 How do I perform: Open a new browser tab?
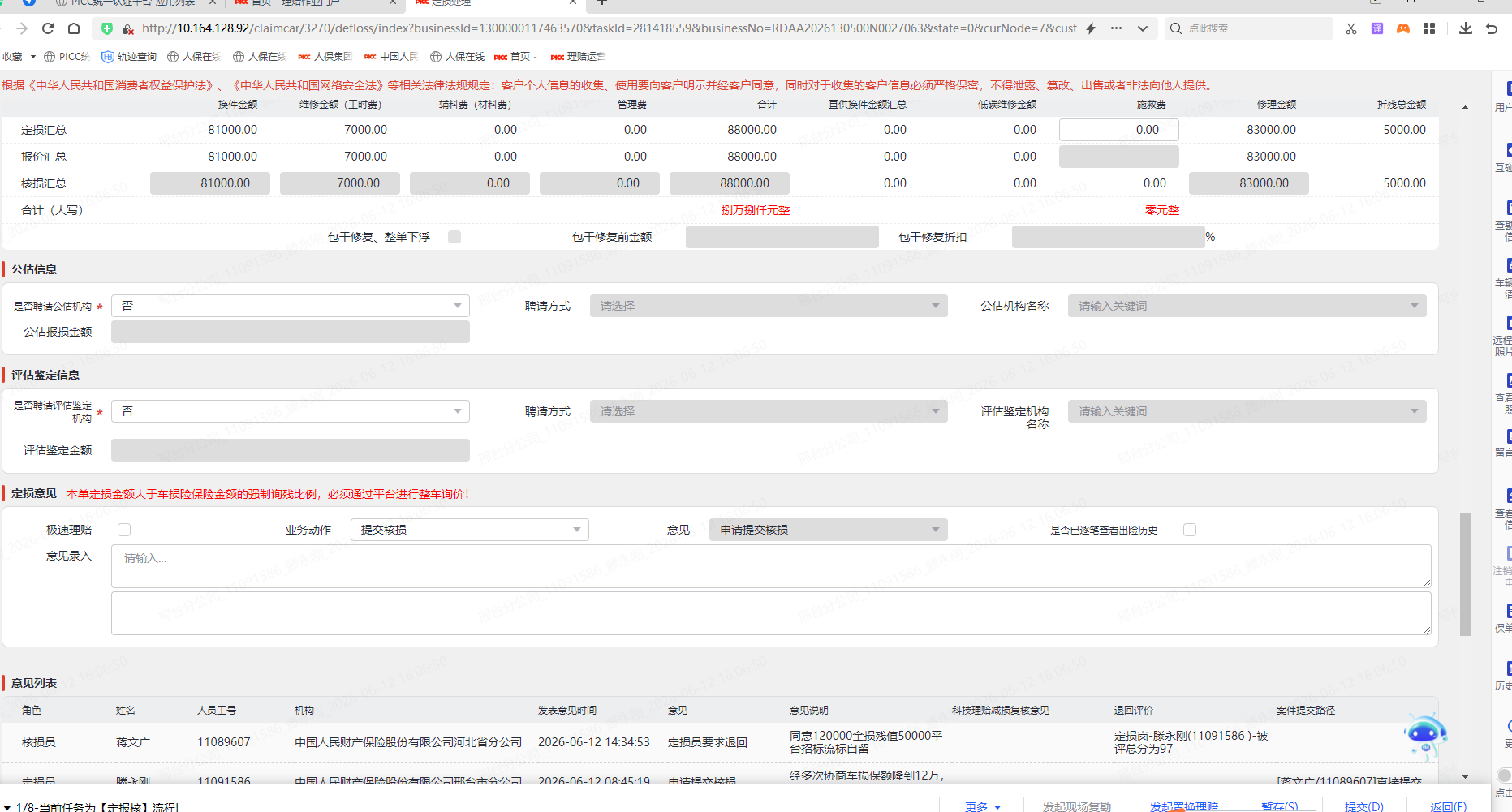602,3
